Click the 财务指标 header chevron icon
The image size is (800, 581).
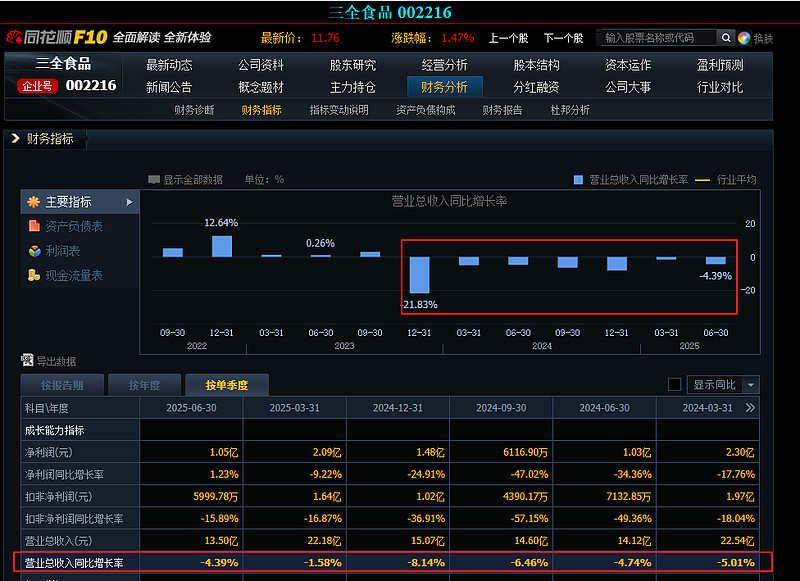[15, 138]
